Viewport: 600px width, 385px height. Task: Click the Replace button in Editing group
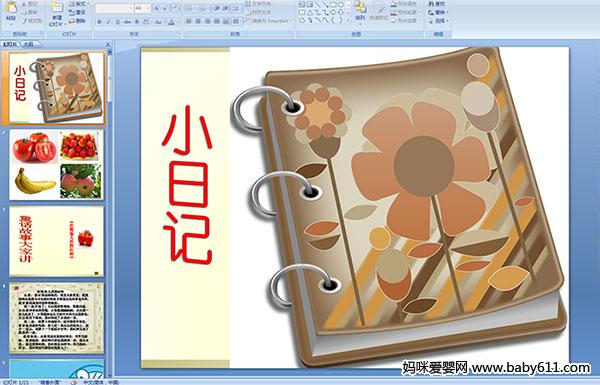(x=438, y=12)
